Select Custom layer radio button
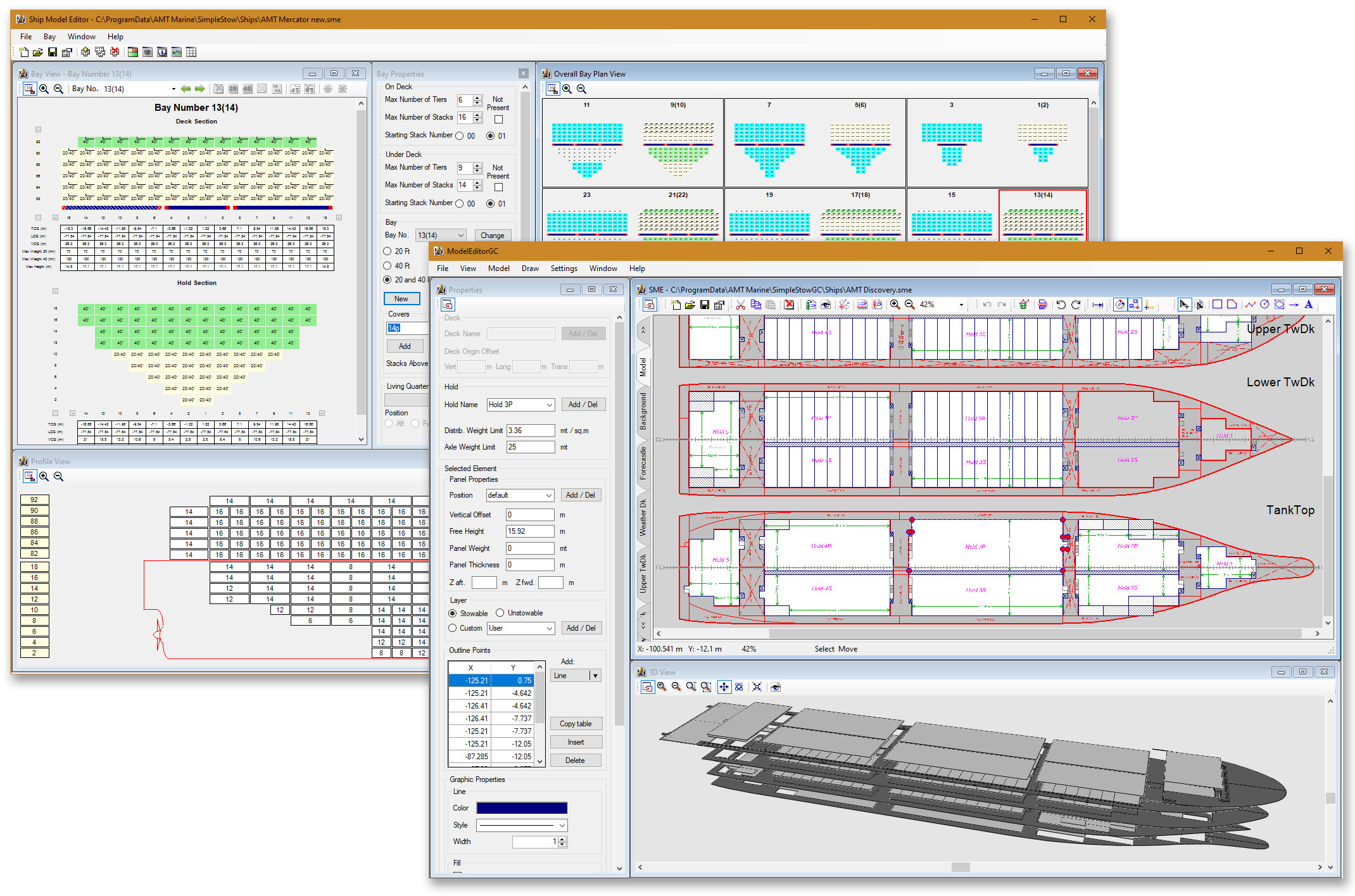 click(453, 628)
